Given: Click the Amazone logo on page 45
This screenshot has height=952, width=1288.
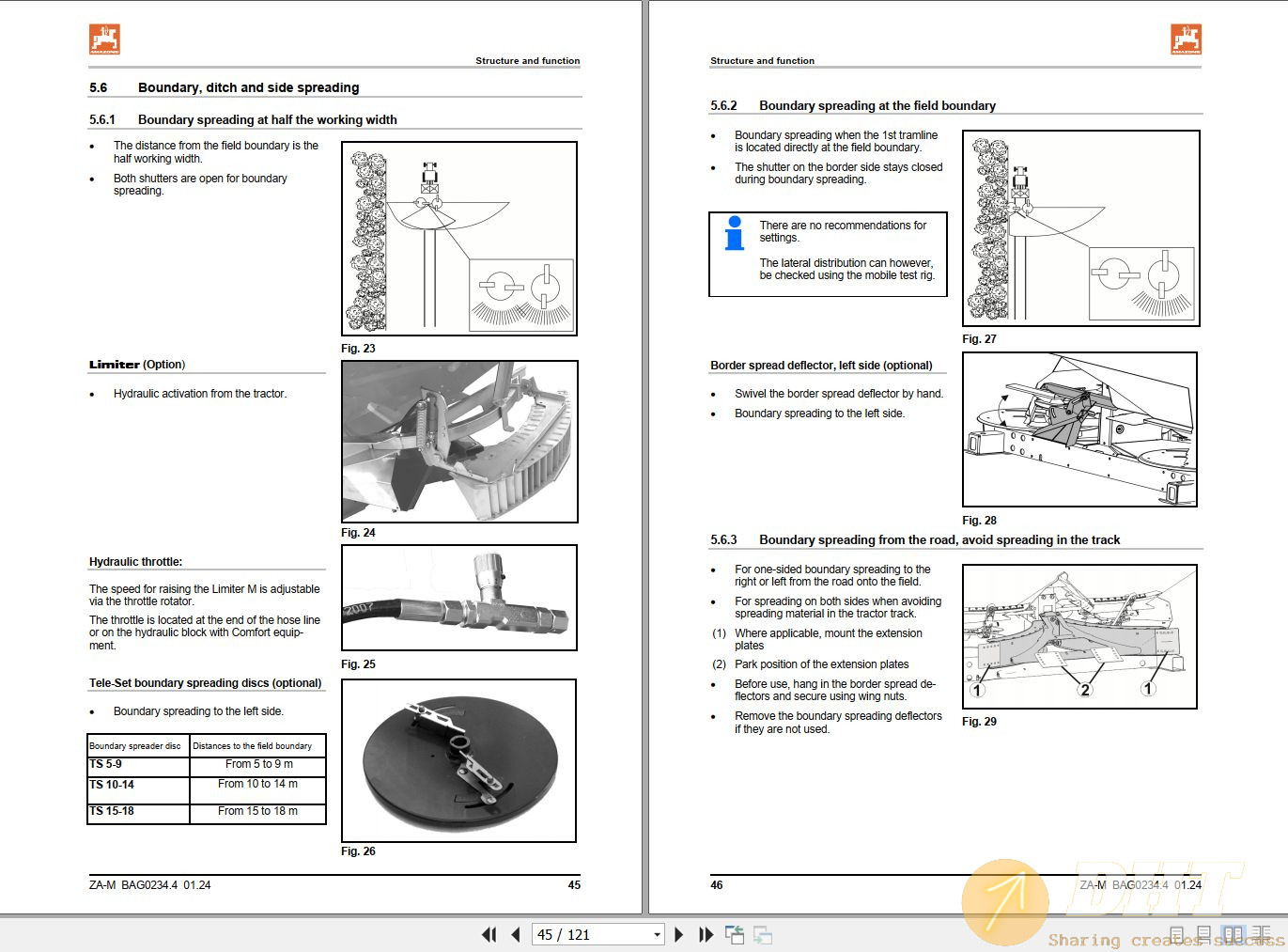Looking at the screenshot, I should click(105, 39).
